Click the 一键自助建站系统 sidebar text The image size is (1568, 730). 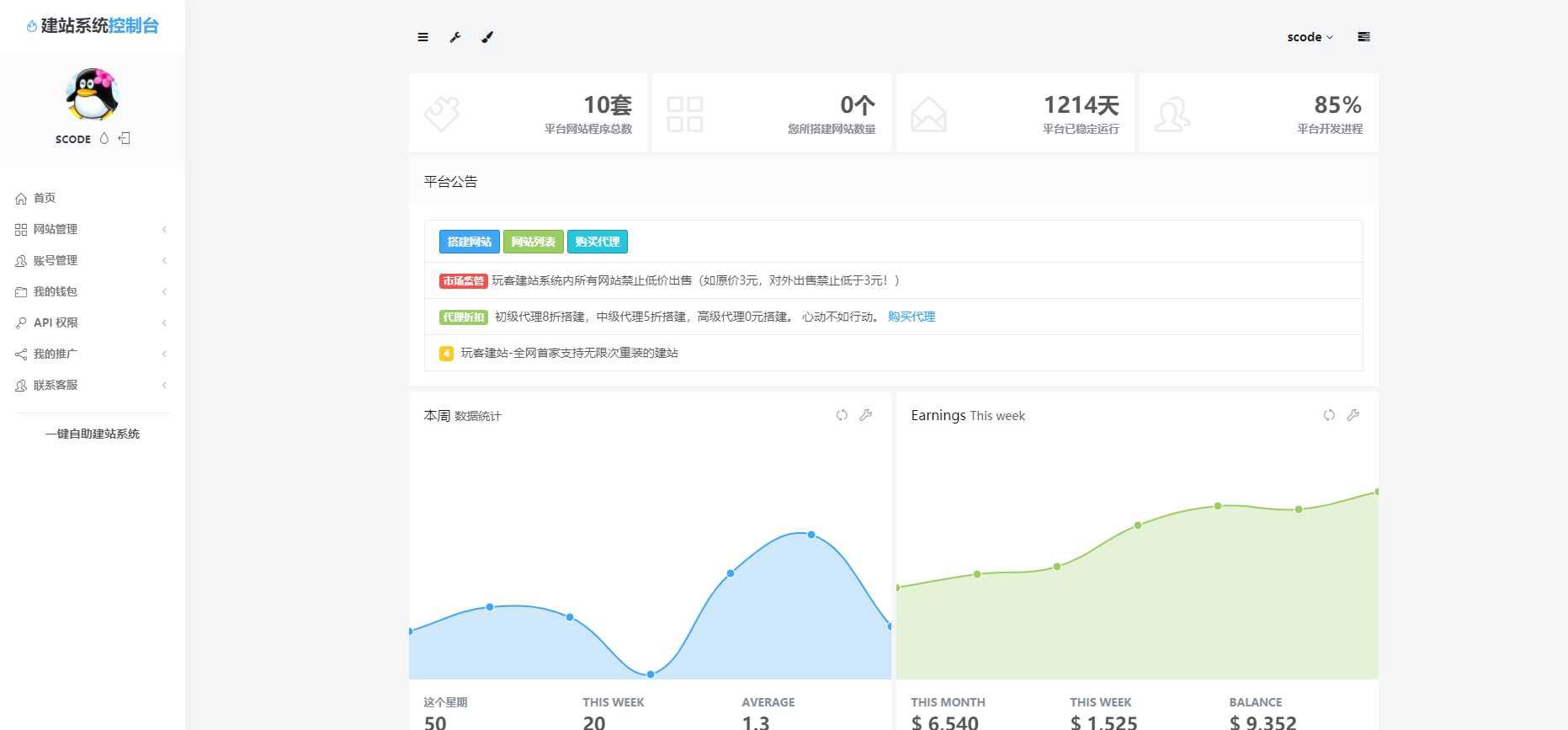[93, 434]
